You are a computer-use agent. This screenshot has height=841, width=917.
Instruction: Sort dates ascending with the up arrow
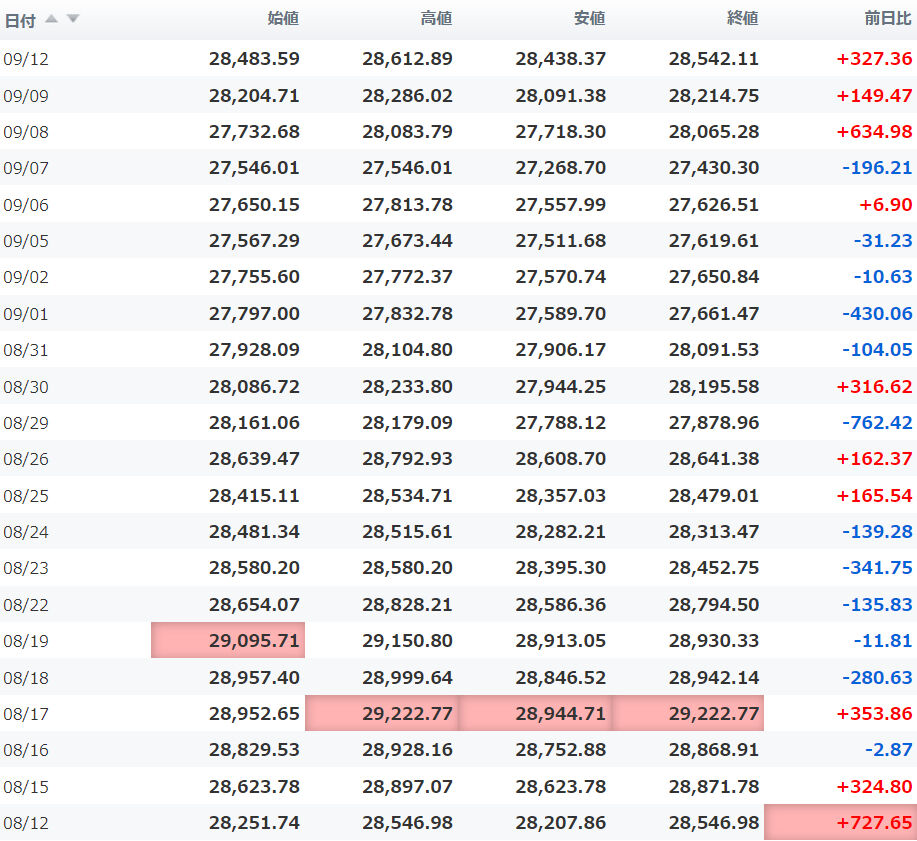(51, 19)
